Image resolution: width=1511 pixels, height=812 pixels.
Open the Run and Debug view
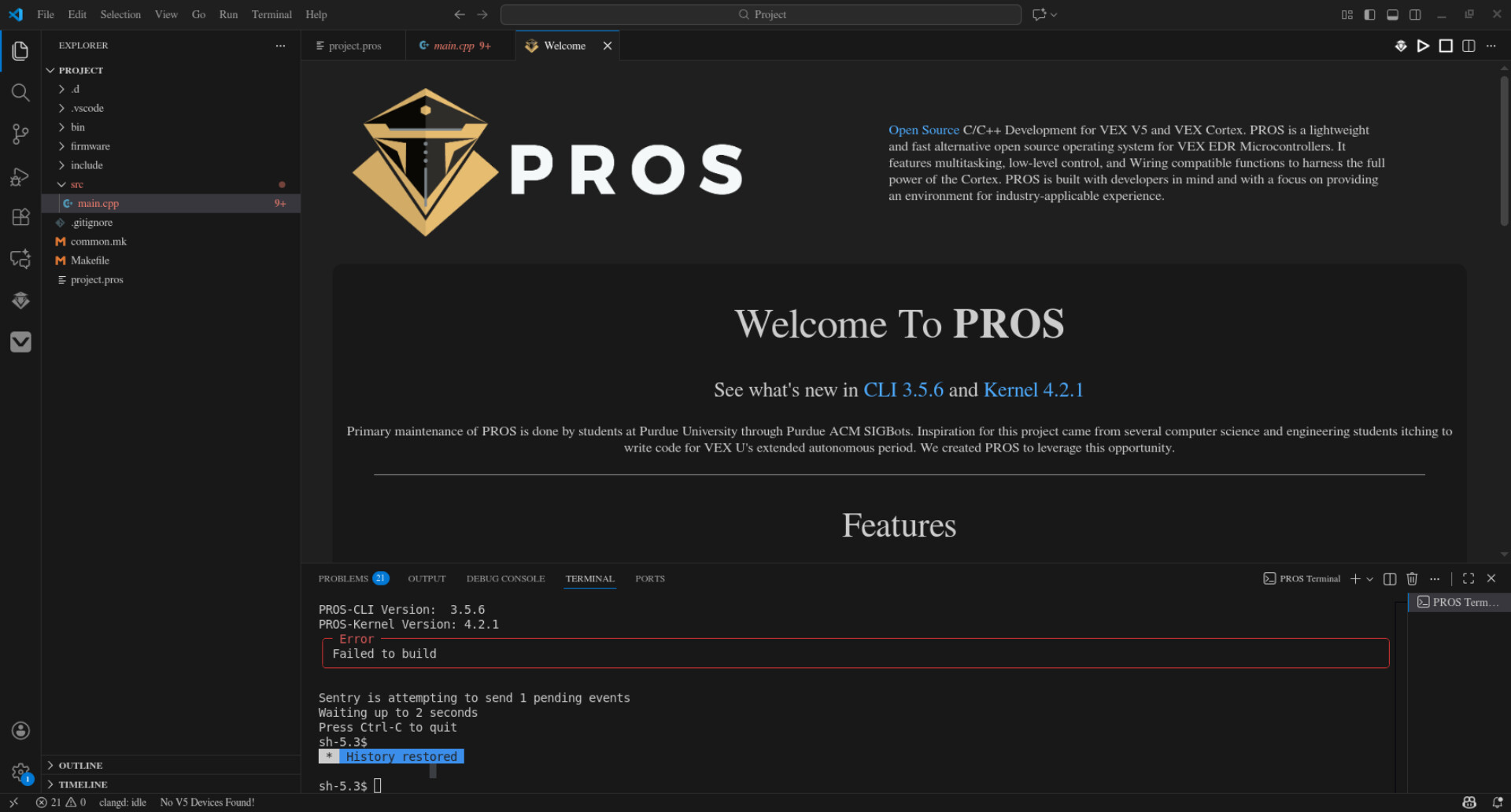coord(20,176)
